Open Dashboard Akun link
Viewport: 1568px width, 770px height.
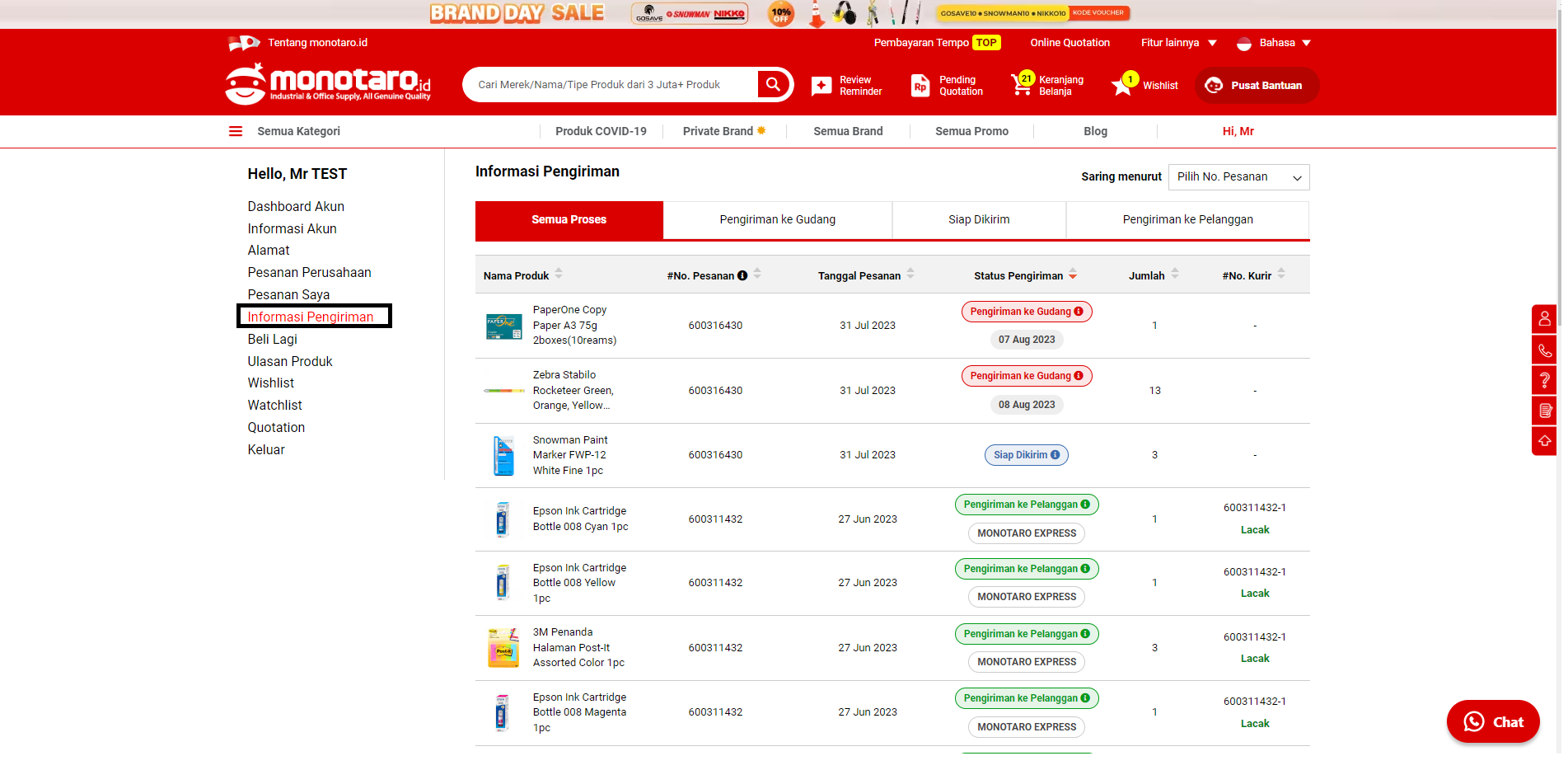(x=296, y=207)
